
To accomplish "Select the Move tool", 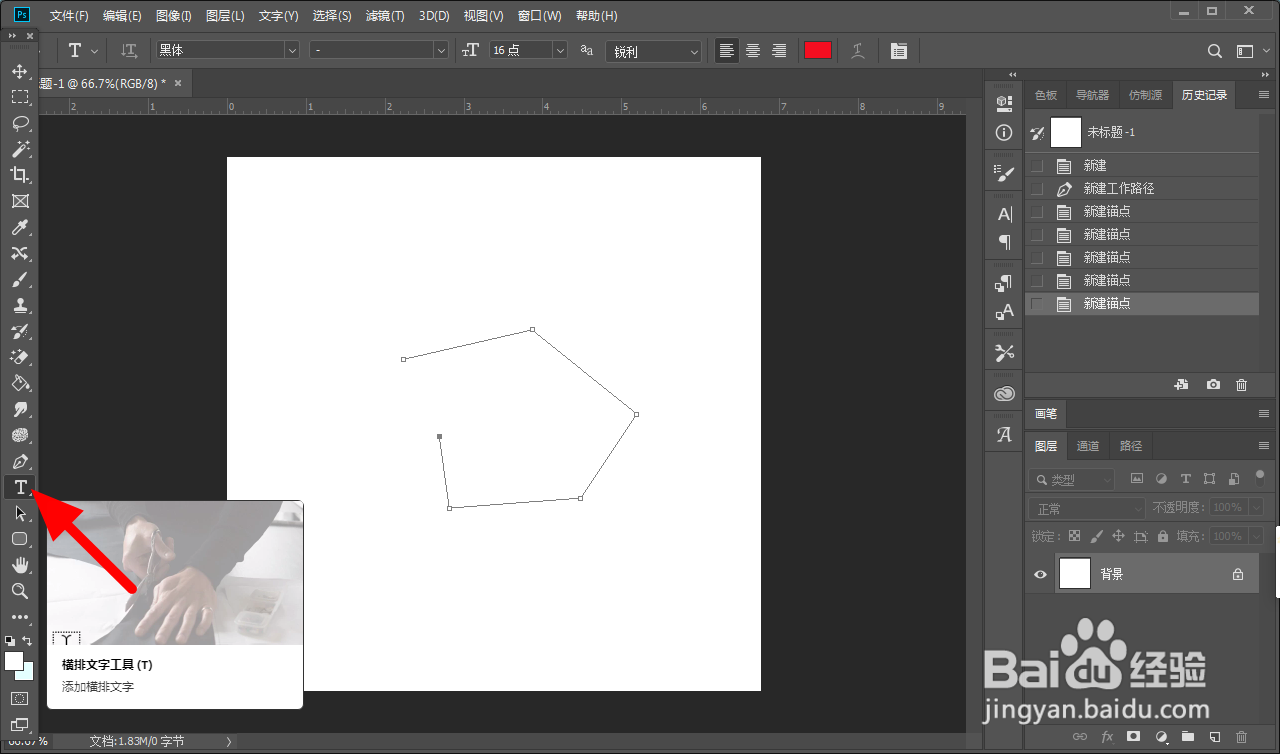I will (x=19, y=71).
